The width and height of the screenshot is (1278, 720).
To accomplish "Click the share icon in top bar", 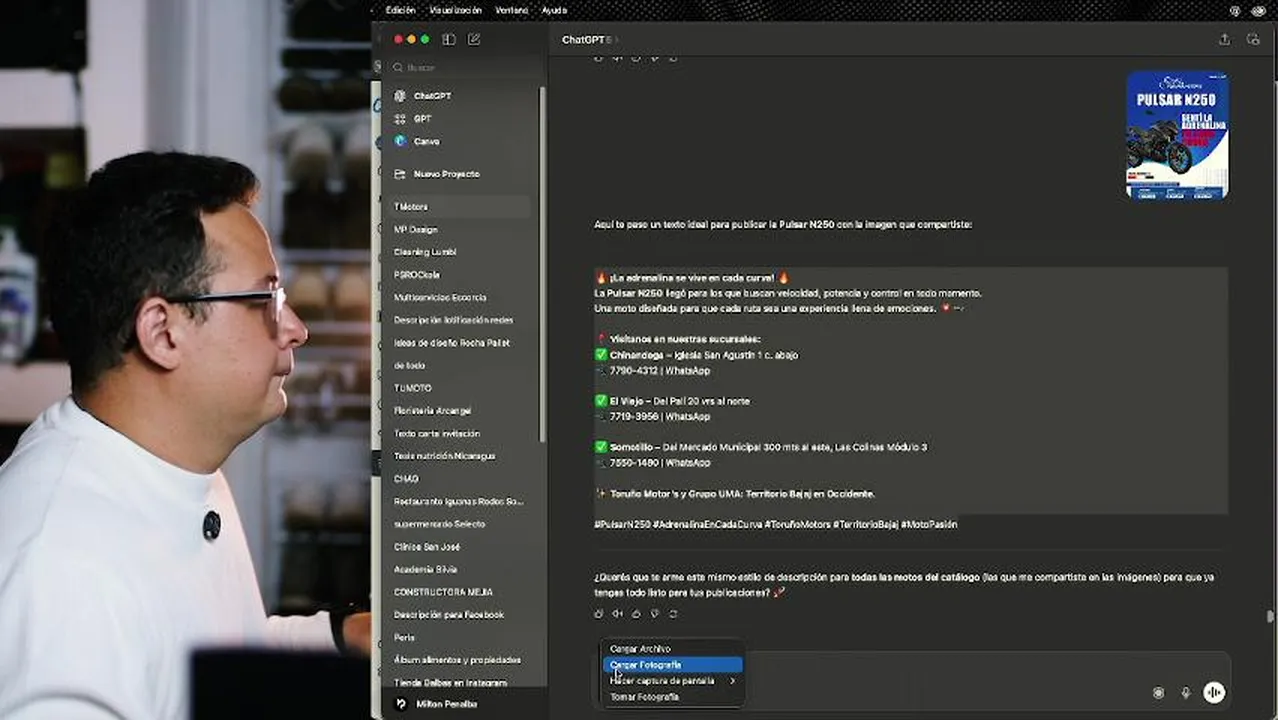I will coord(1224,39).
